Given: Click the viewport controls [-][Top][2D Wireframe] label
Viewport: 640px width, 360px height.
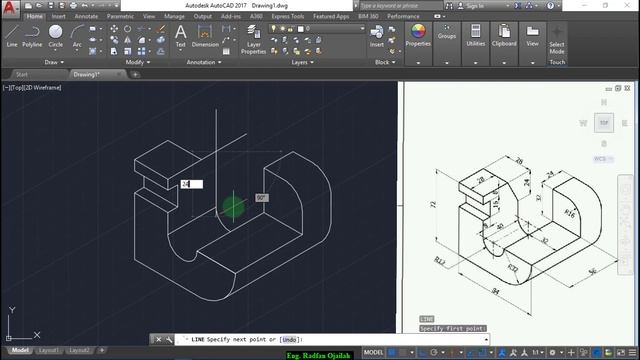Looking at the screenshot, I should click(x=32, y=87).
